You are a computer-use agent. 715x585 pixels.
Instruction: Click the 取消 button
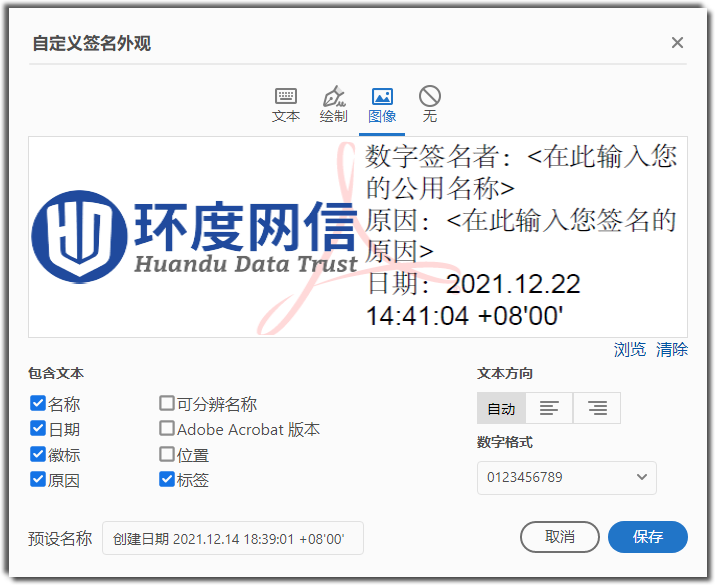pos(560,537)
